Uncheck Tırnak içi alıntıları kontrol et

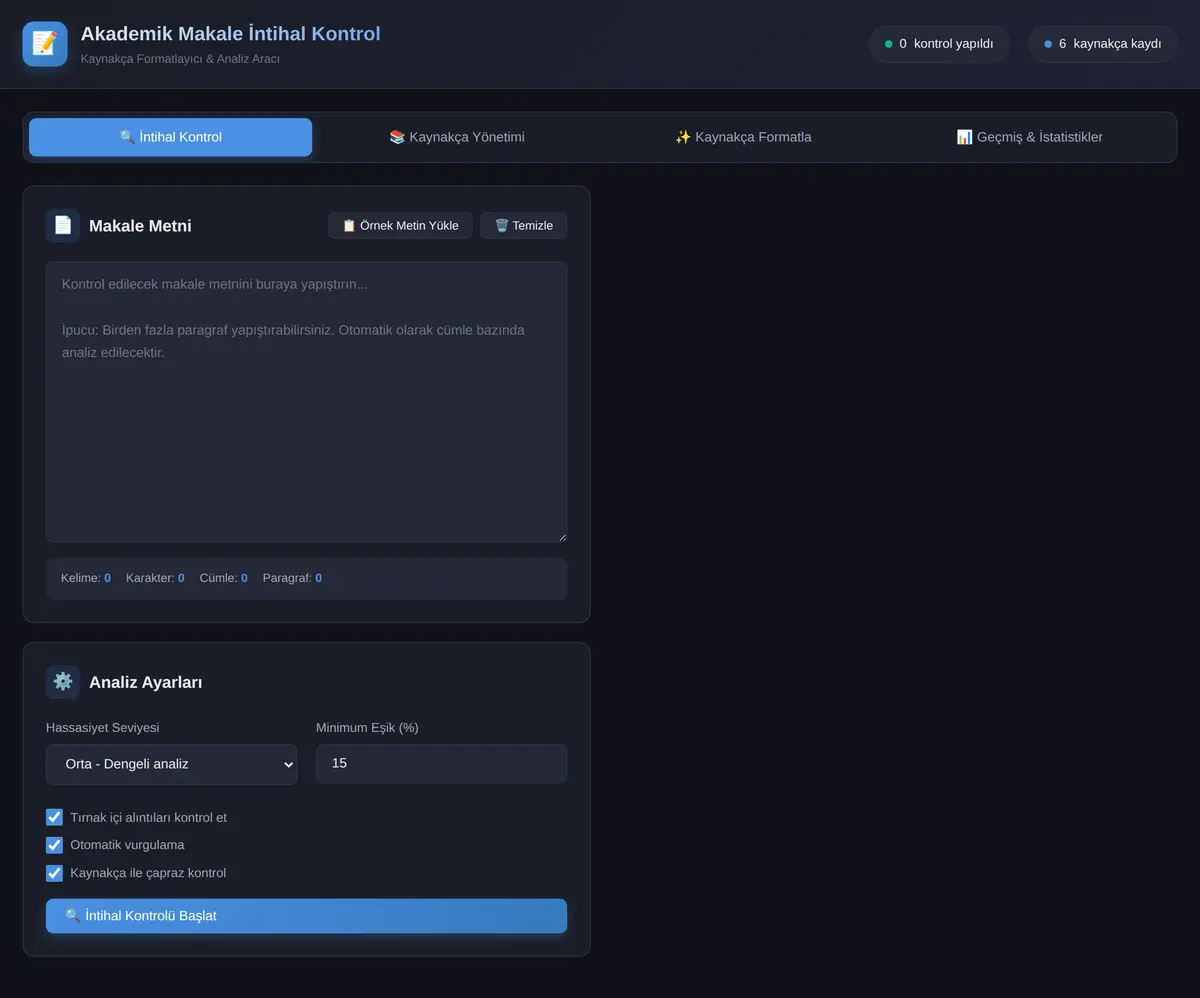(55, 817)
